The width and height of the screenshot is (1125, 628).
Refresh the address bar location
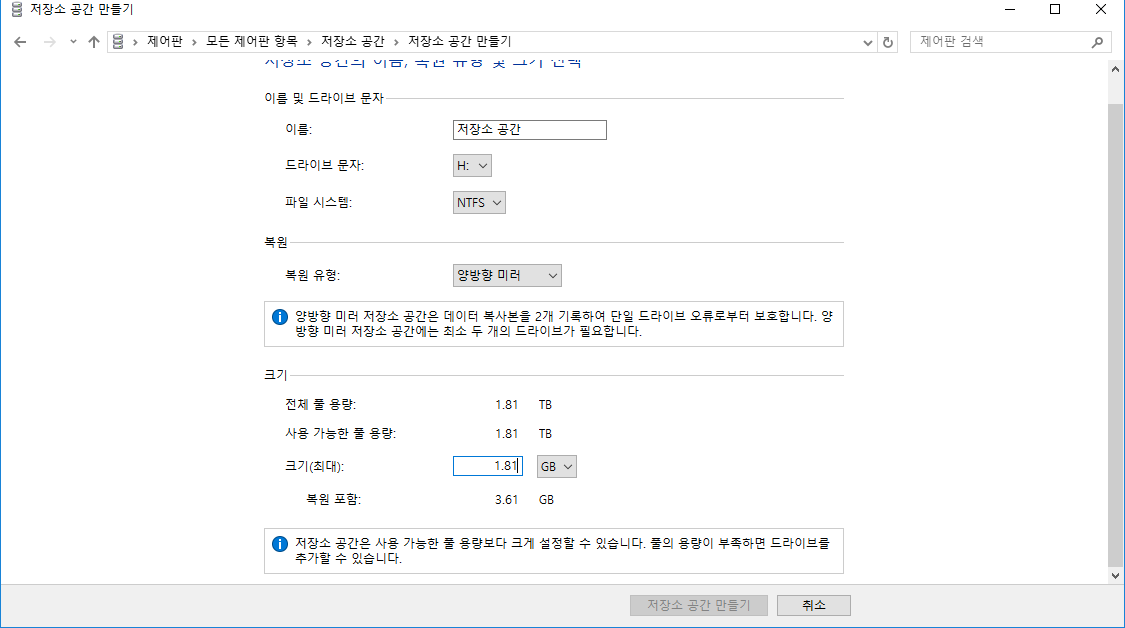click(x=888, y=42)
